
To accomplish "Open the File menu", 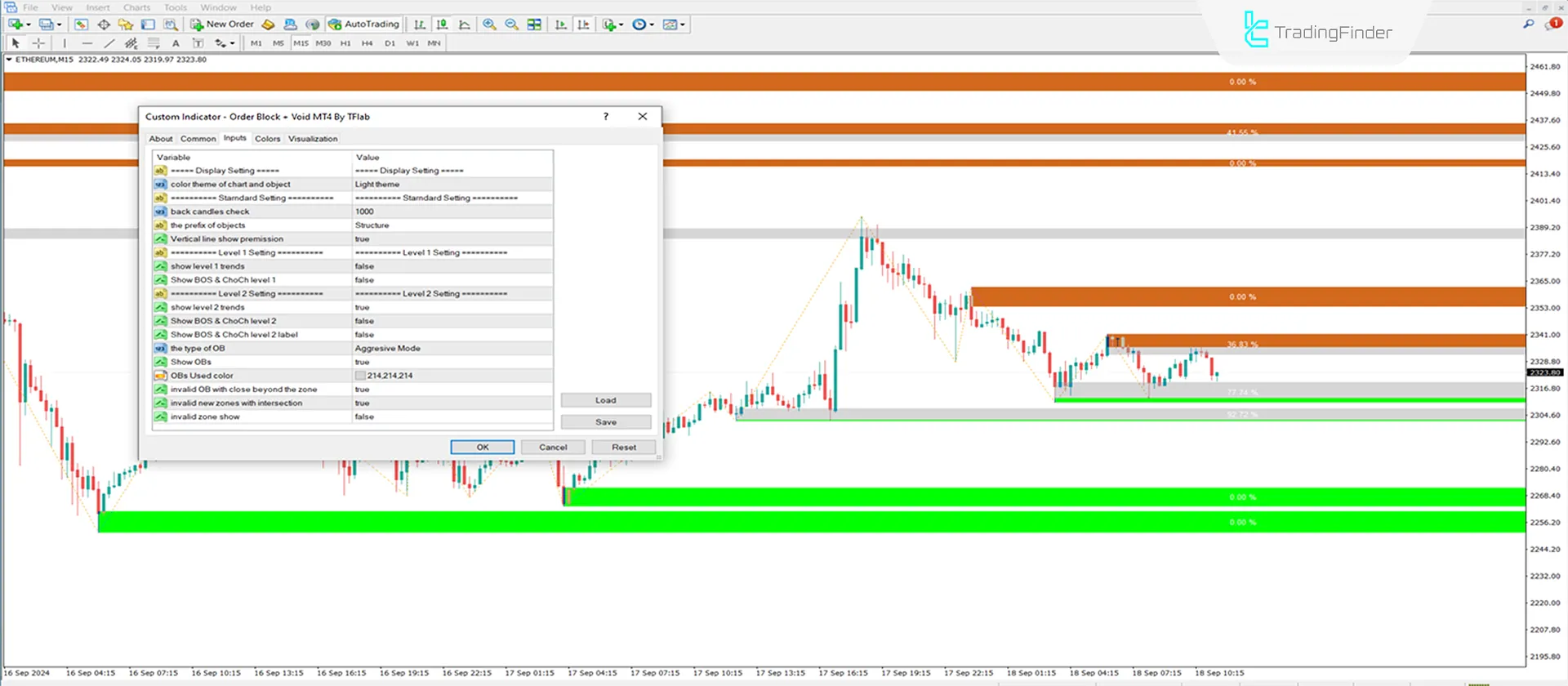I will click(x=30, y=7).
